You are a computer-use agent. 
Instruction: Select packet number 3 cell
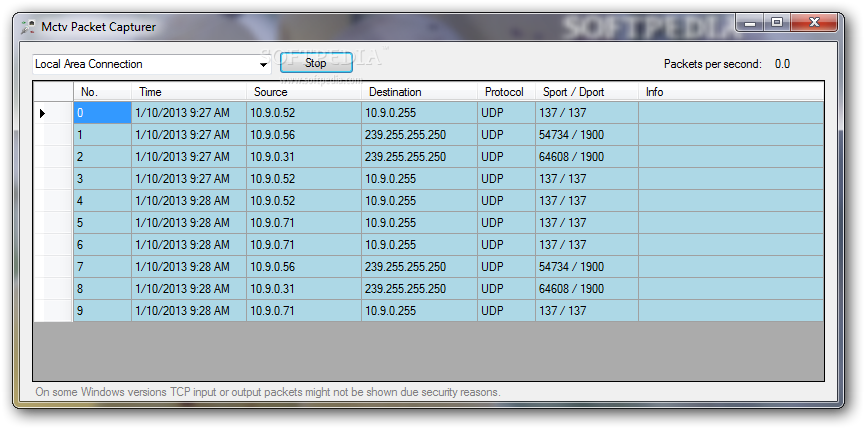click(x=102, y=179)
